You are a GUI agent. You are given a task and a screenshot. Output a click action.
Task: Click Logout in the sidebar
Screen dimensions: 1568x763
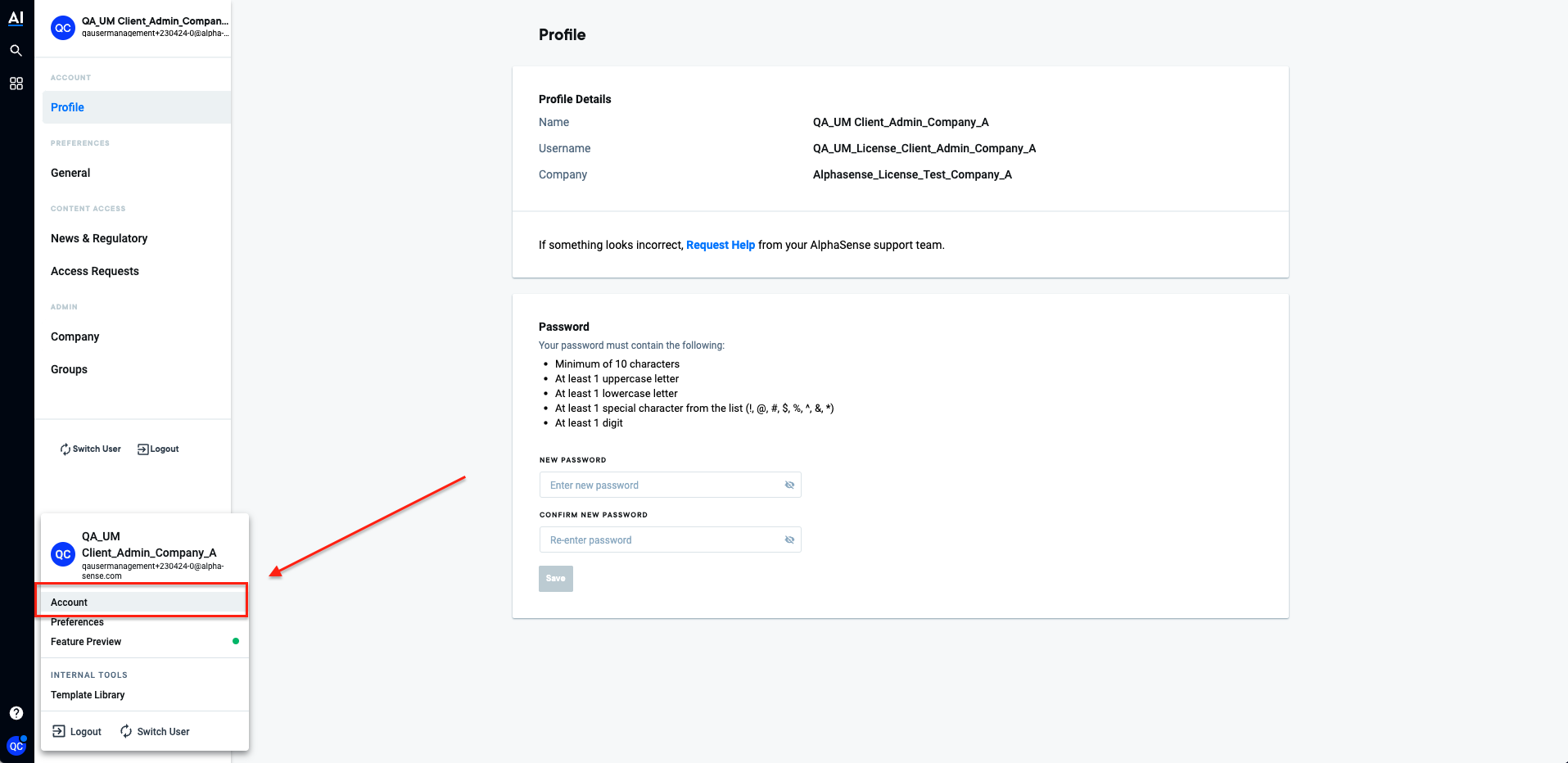158,449
